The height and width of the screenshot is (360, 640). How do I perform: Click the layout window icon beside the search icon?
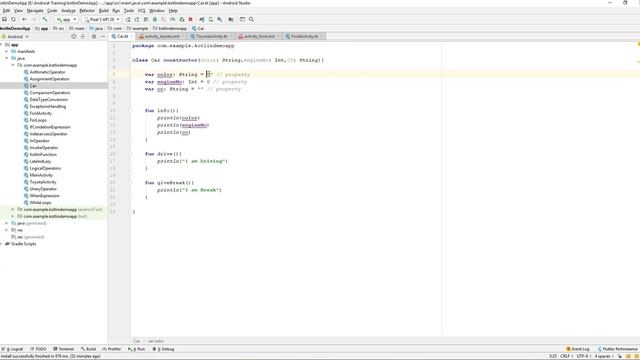coord(242,19)
